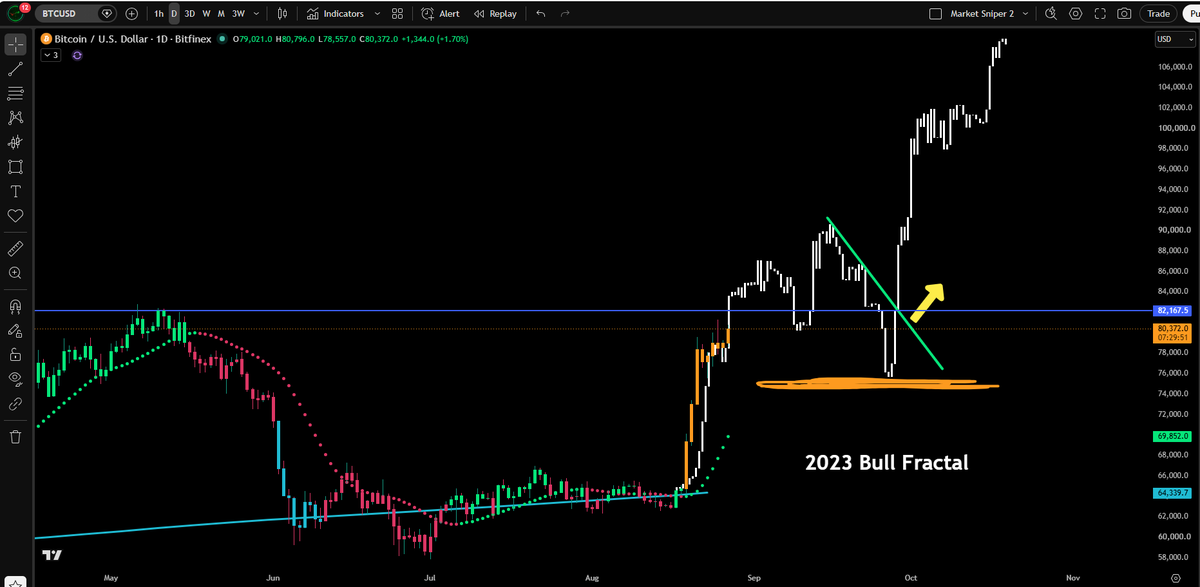1200x587 pixels.
Task: Click the Sep label on time axis
Action: (x=754, y=577)
